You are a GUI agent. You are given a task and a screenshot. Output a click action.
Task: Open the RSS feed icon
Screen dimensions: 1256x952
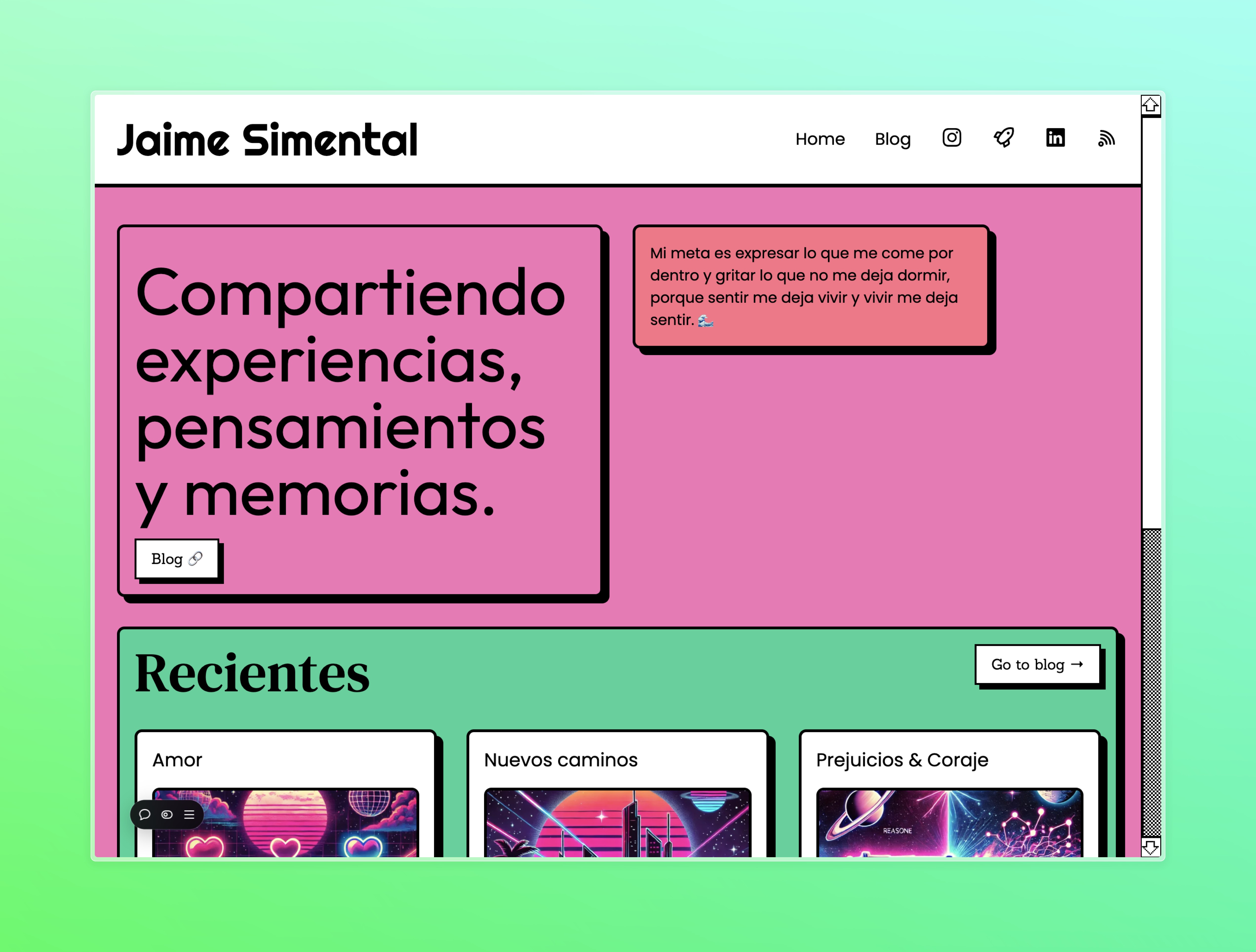coord(1106,139)
